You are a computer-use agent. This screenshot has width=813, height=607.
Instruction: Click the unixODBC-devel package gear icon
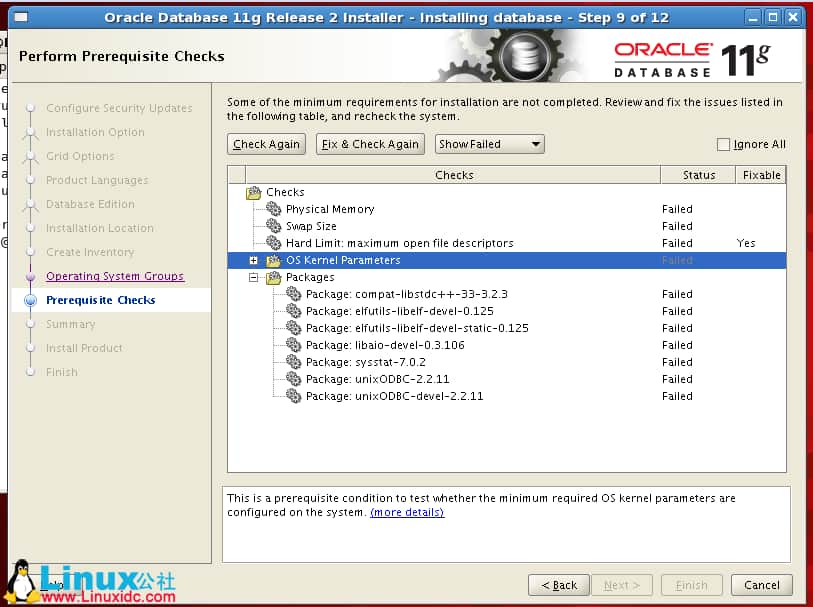click(x=293, y=397)
